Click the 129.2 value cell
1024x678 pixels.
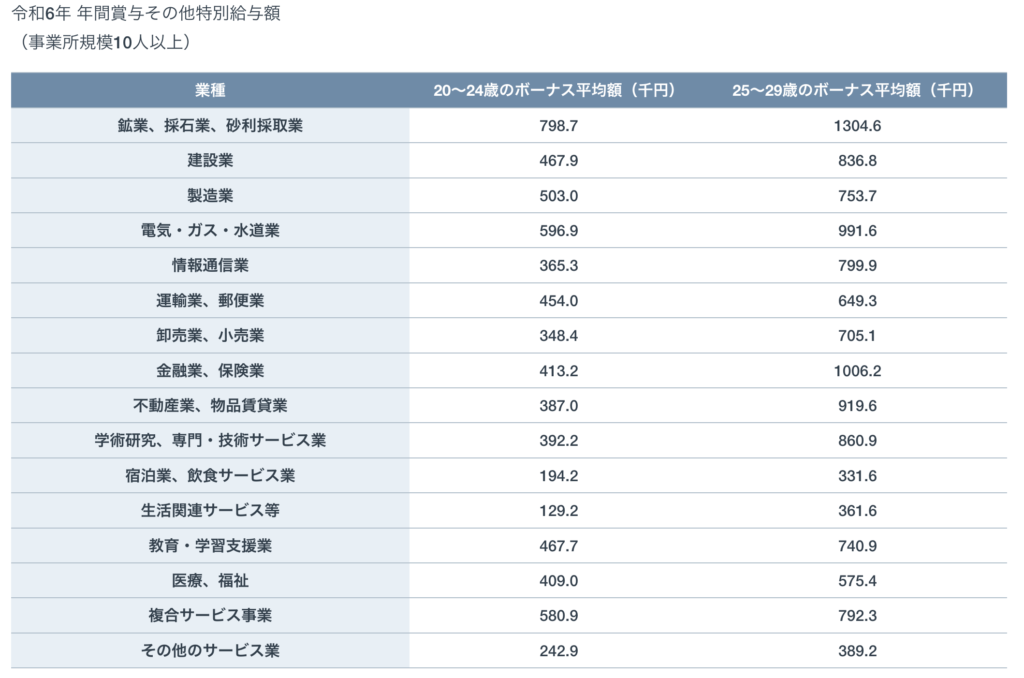pyautogui.click(x=555, y=511)
